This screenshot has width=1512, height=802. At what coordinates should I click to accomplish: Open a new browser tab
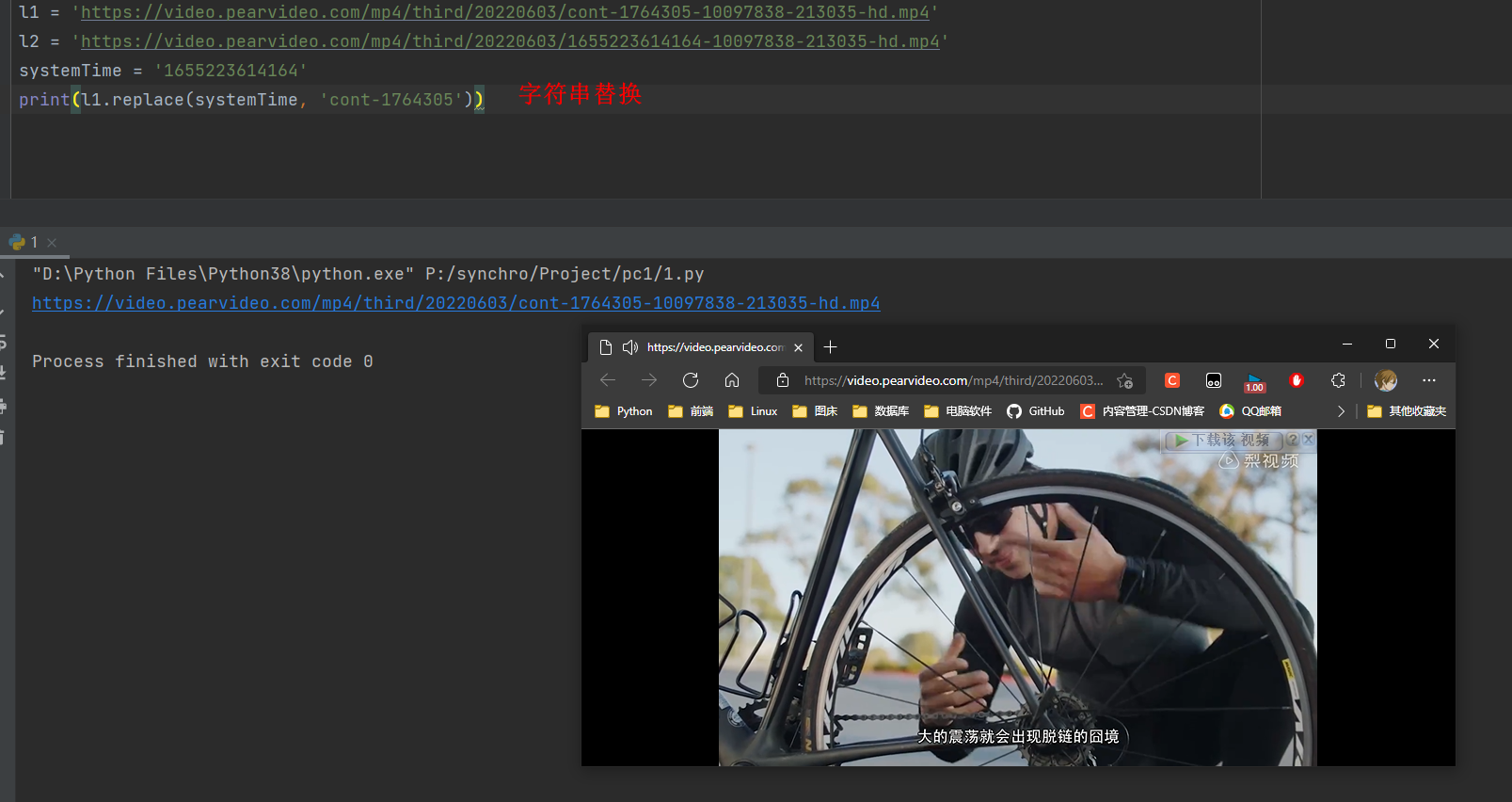[830, 347]
